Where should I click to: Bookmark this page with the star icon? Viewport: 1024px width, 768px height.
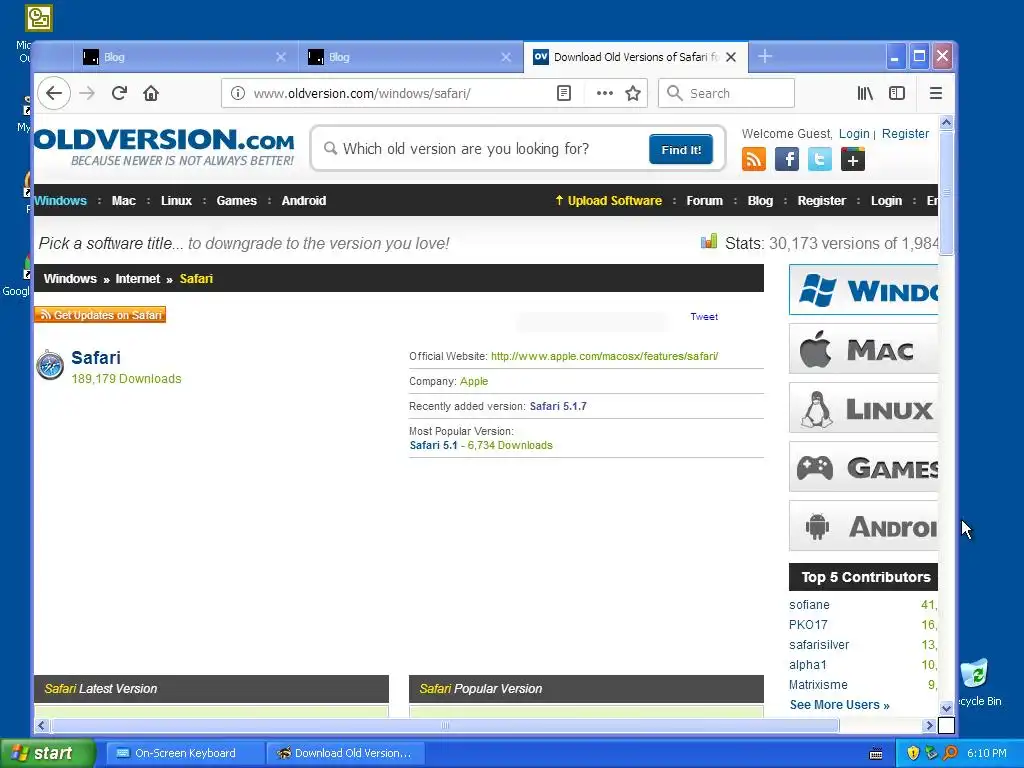pyautogui.click(x=633, y=93)
